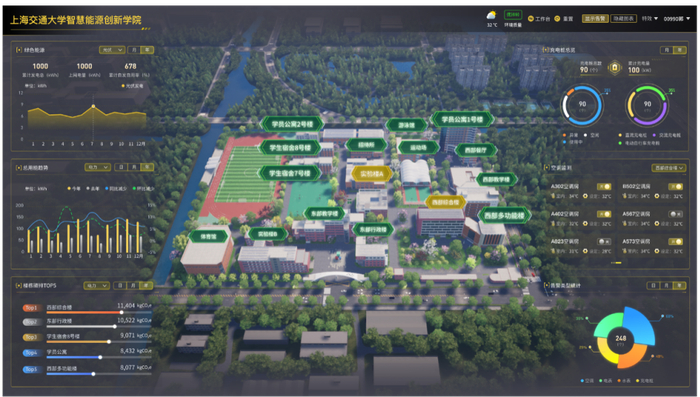The width and height of the screenshot is (700, 397).
Task: Click the 学生宿舍7号楼 building label
Action: (x=289, y=173)
